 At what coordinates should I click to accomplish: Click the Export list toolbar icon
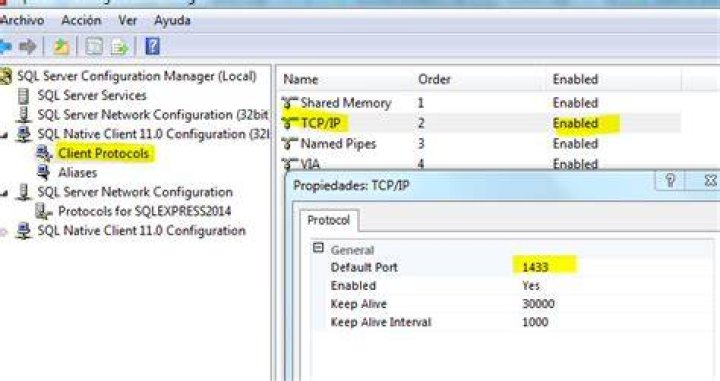[x=119, y=46]
